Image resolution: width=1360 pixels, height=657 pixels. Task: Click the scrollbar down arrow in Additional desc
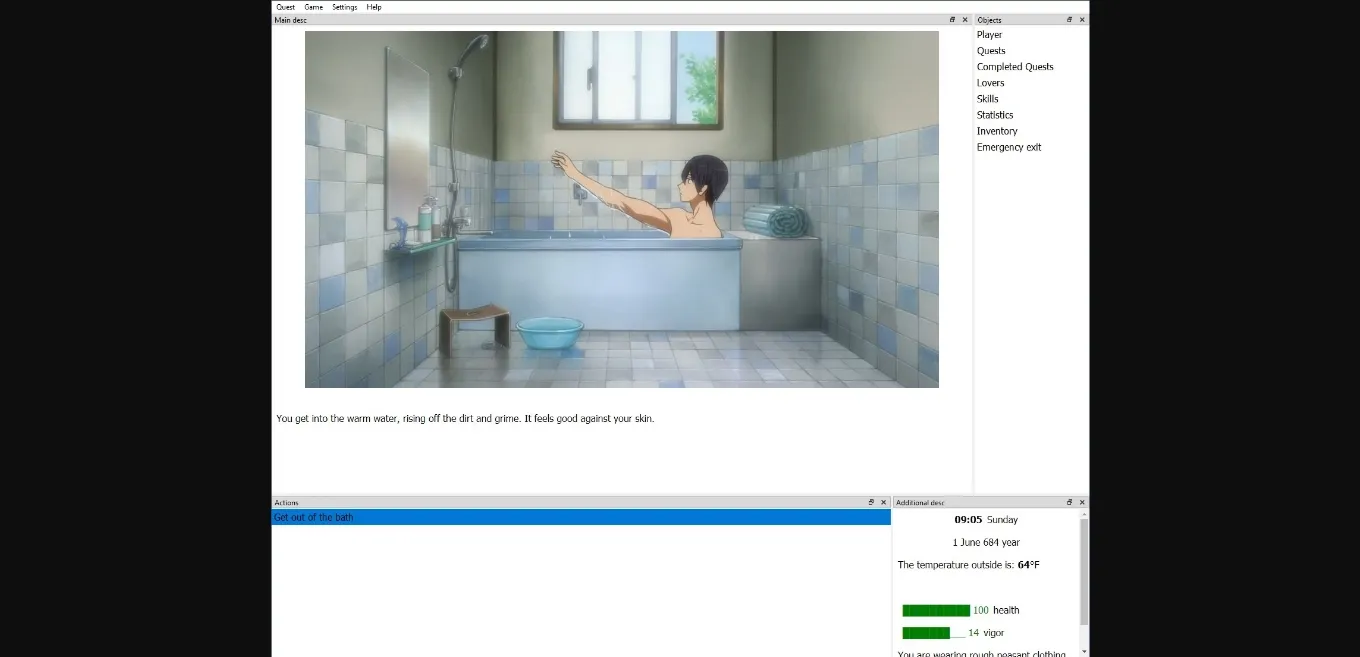(1082, 648)
